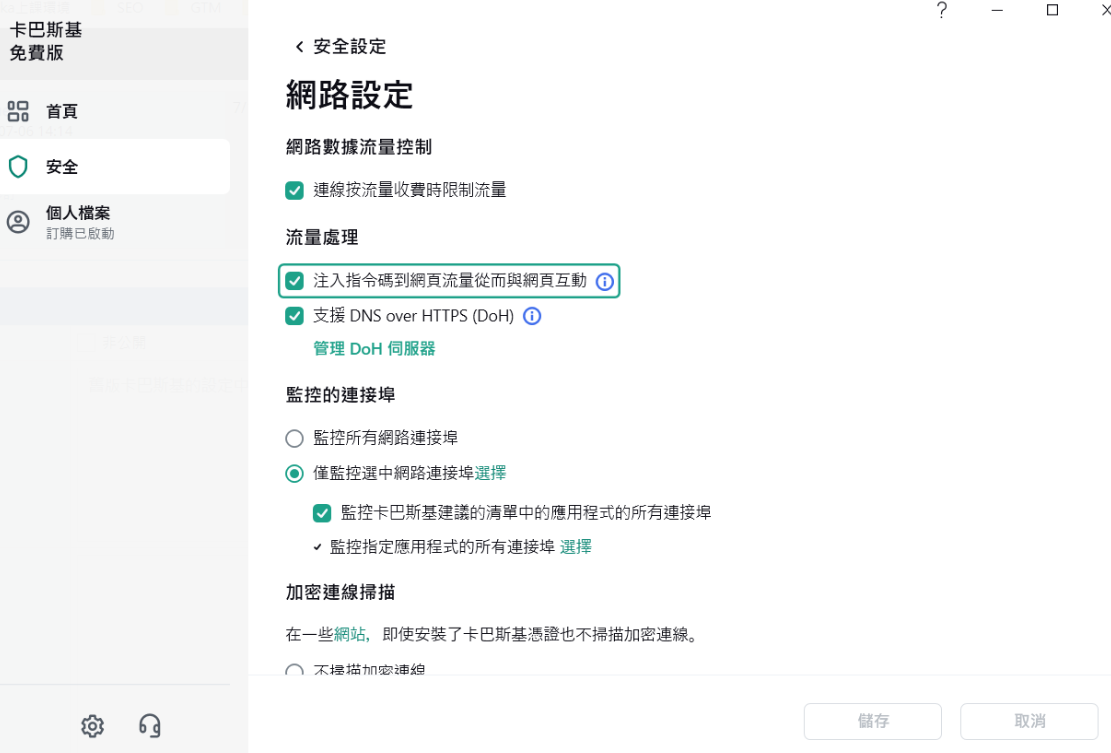The height and width of the screenshot is (753, 1111).
Task: Select 不掃描加密連線 radio option
Action: tap(294, 671)
